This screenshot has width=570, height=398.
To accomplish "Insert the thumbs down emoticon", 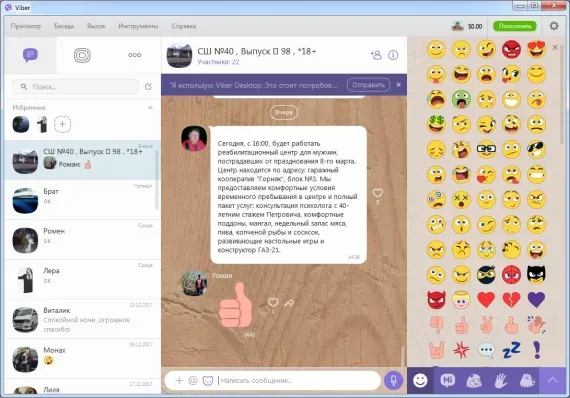I will (436, 325).
